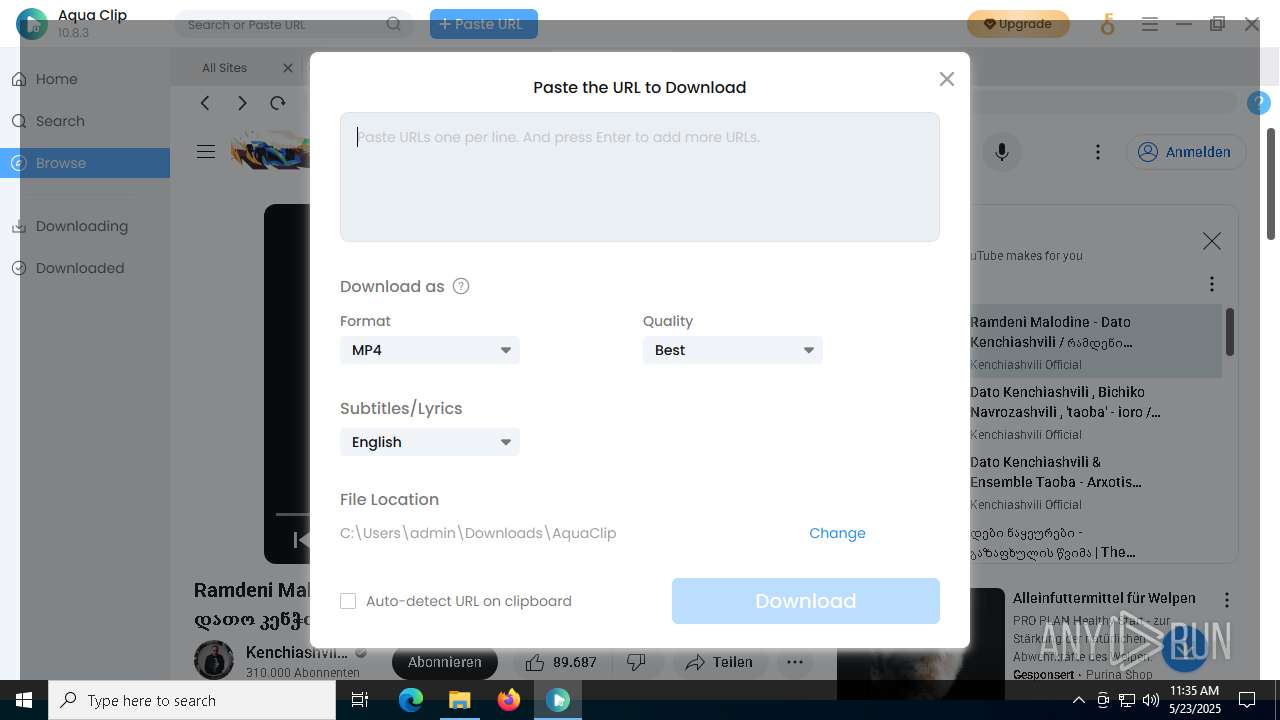Image resolution: width=1280 pixels, height=720 pixels.
Task: Click Aqua Clip taskbar icon
Action: [x=558, y=700]
